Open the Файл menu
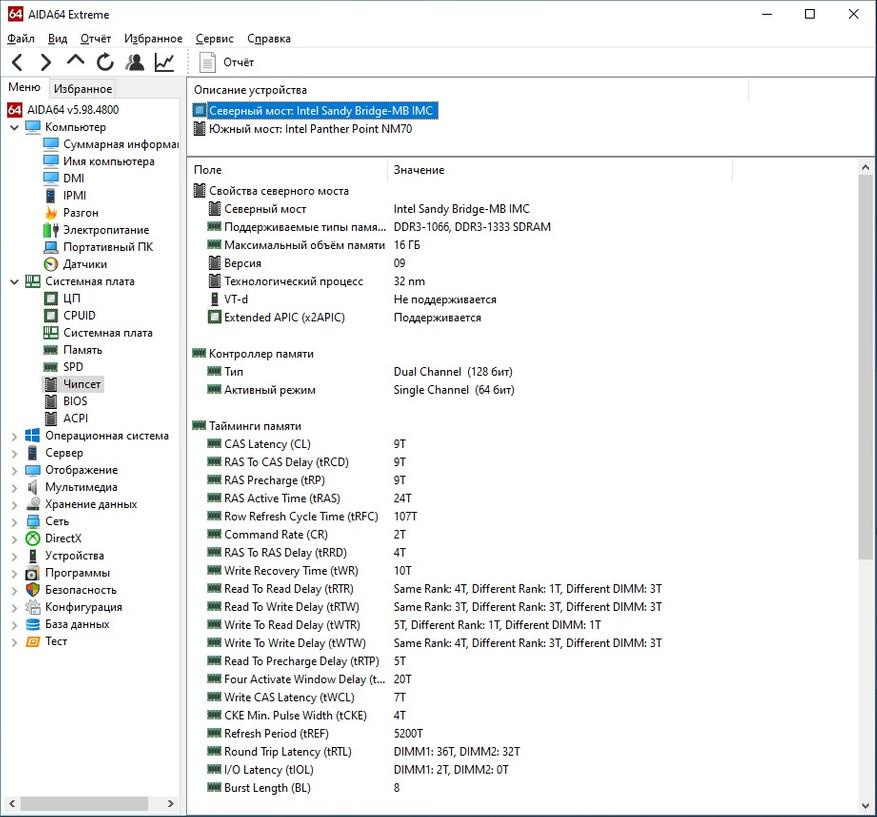877x817 pixels. click(21, 39)
